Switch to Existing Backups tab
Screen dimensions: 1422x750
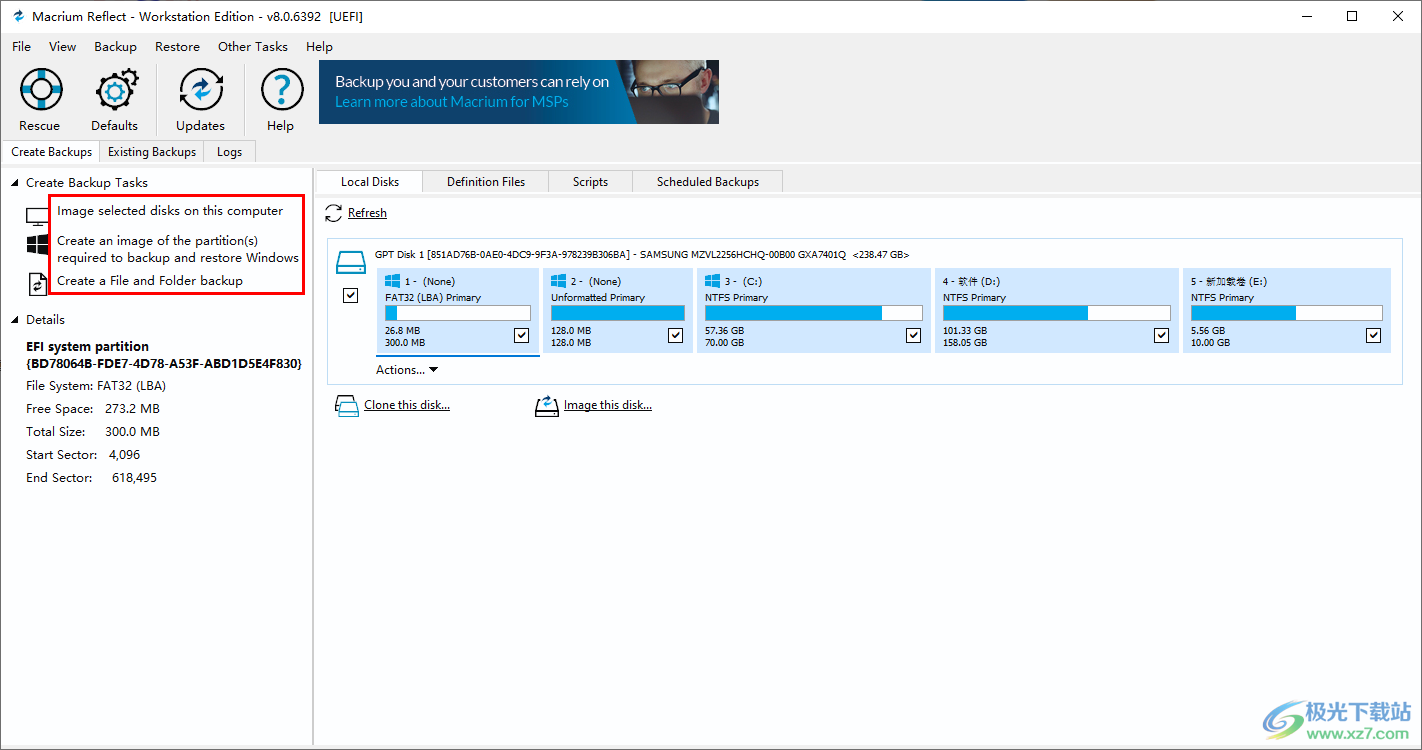152,152
